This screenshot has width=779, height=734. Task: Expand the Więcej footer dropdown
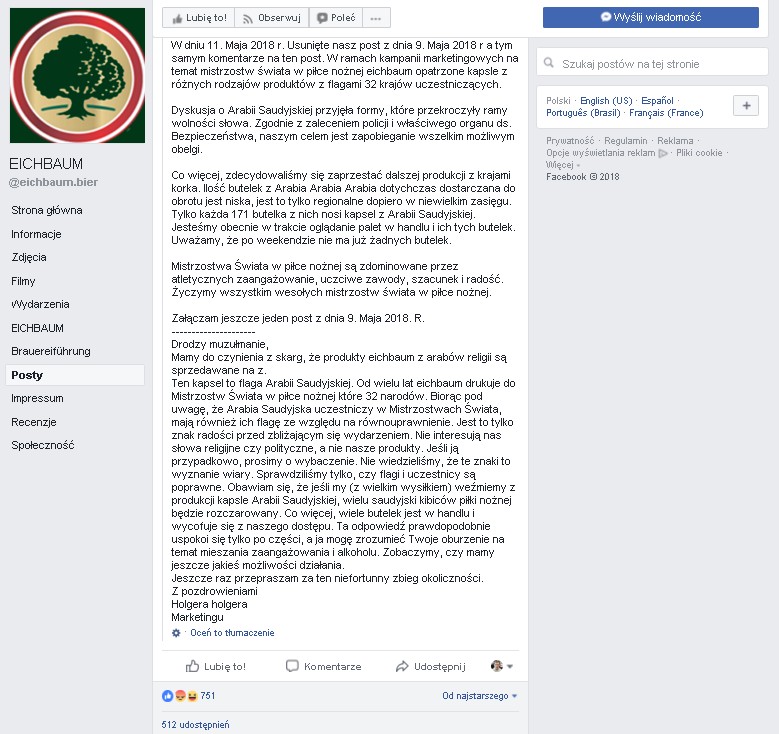pyautogui.click(x=562, y=164)
